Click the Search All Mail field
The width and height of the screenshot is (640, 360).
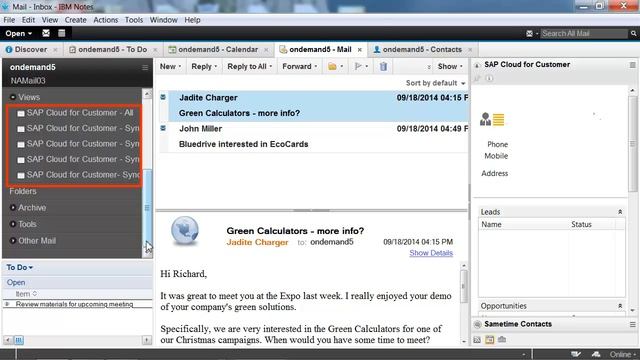[584, 33]
